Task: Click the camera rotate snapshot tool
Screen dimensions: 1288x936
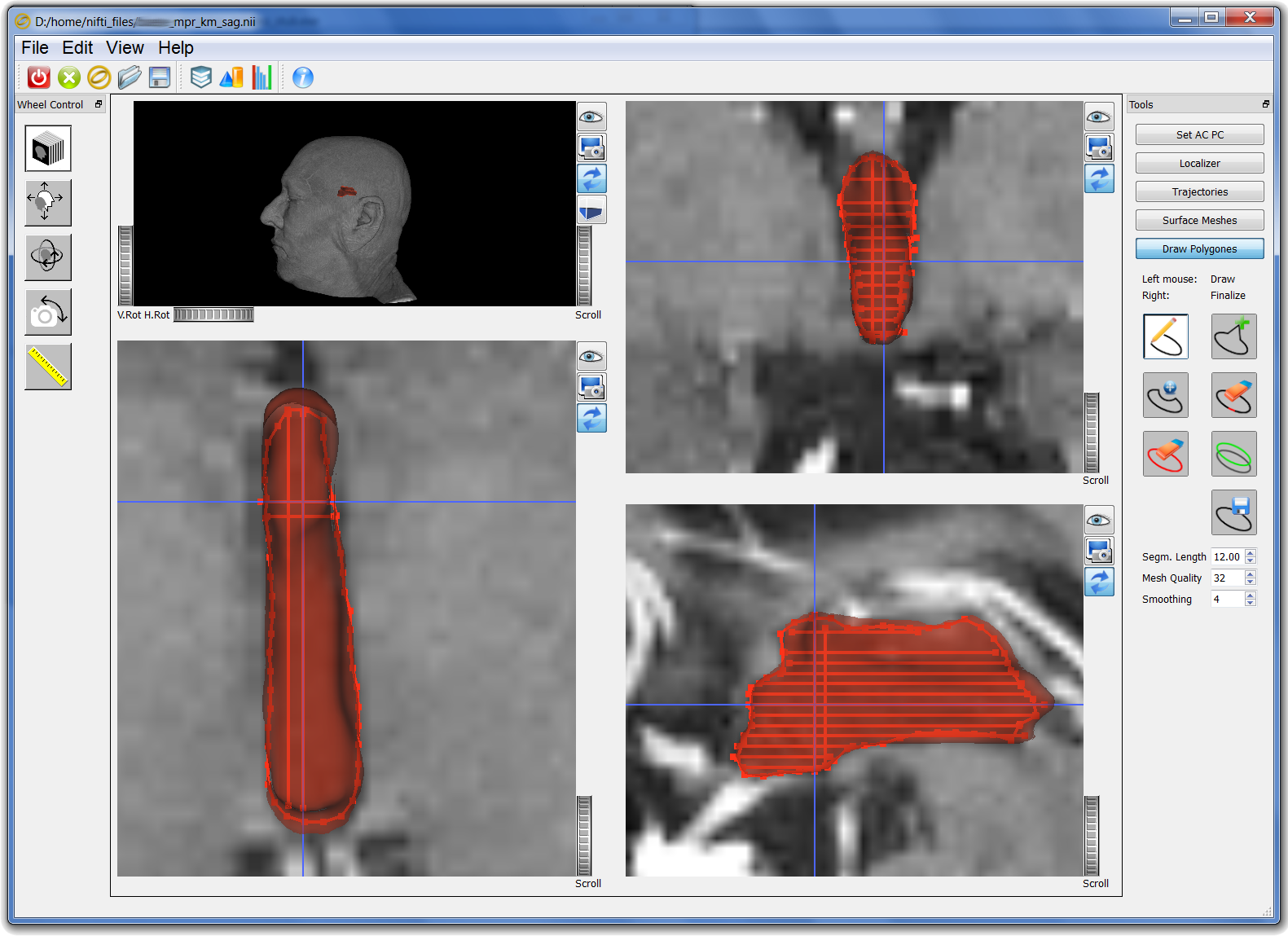Action: point(48,312)
